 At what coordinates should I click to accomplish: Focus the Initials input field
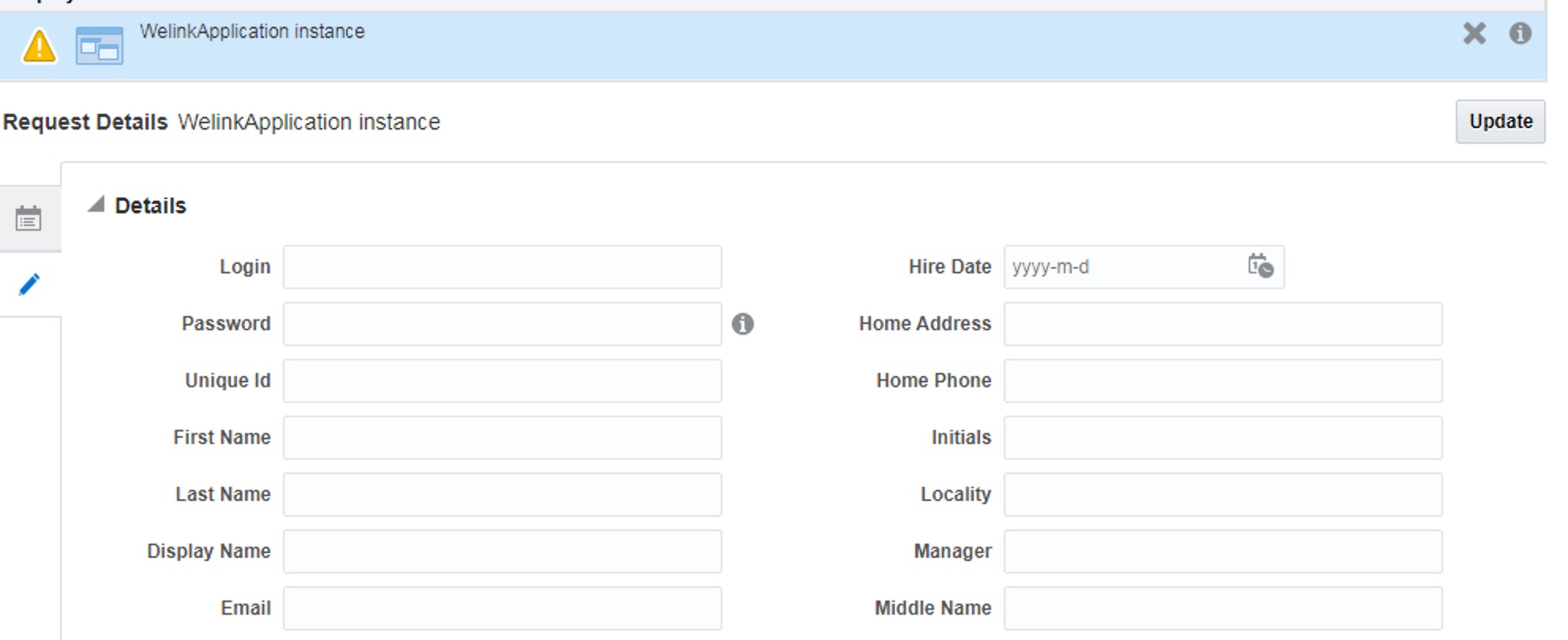[1223, 438]
